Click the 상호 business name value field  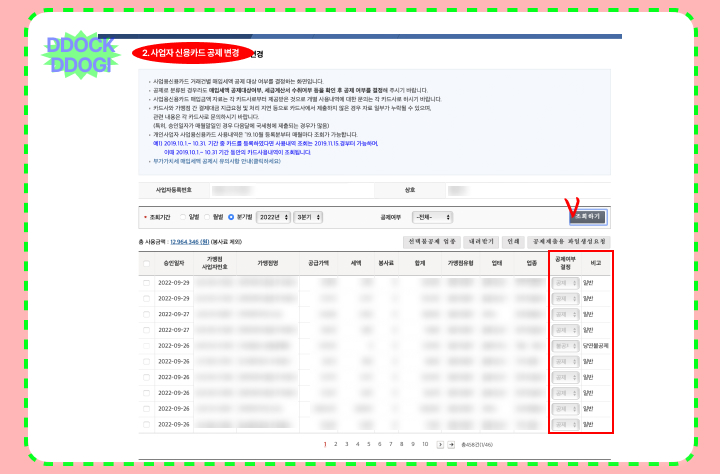pos(528,190)
